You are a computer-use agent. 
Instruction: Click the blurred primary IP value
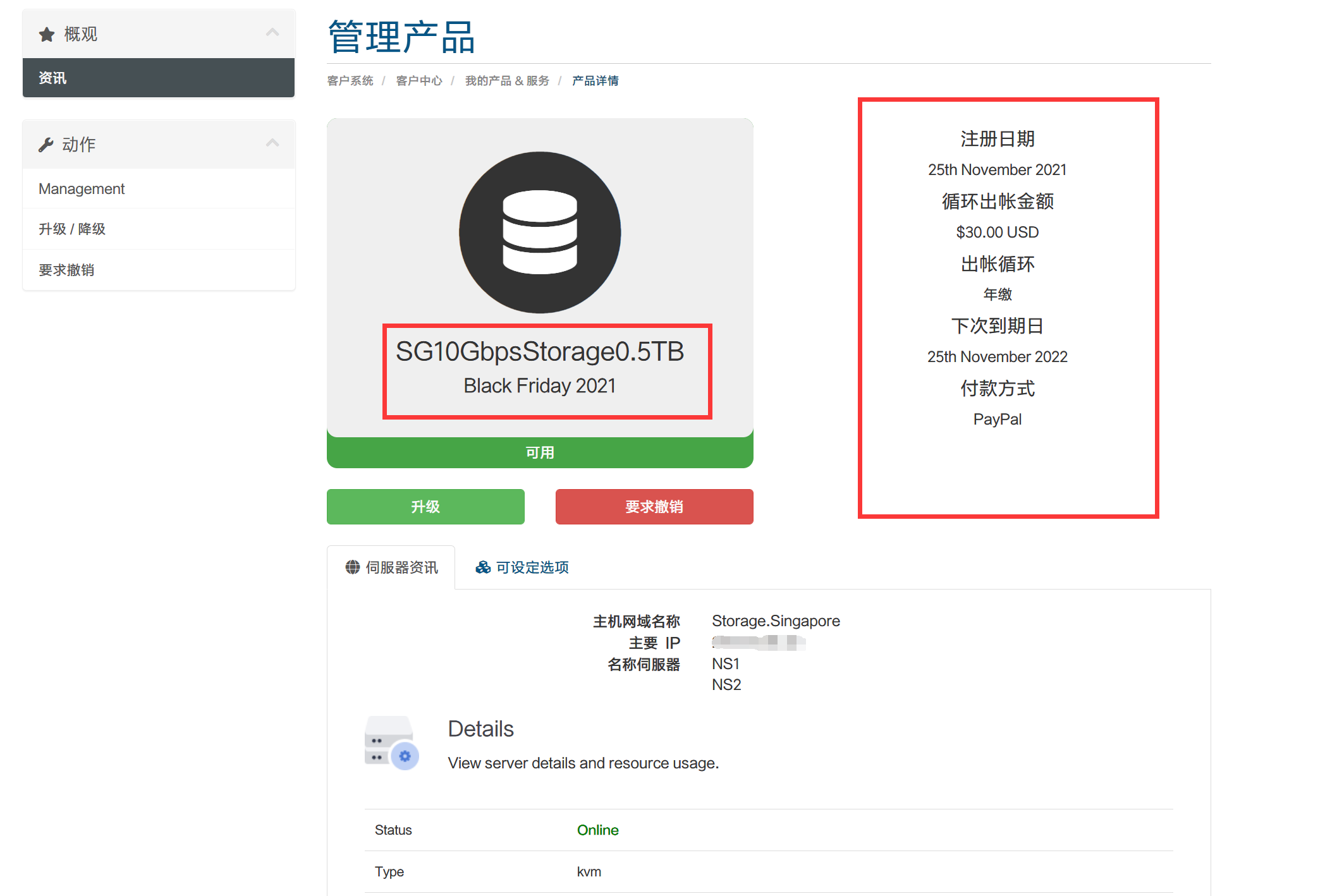coord(759,642)
